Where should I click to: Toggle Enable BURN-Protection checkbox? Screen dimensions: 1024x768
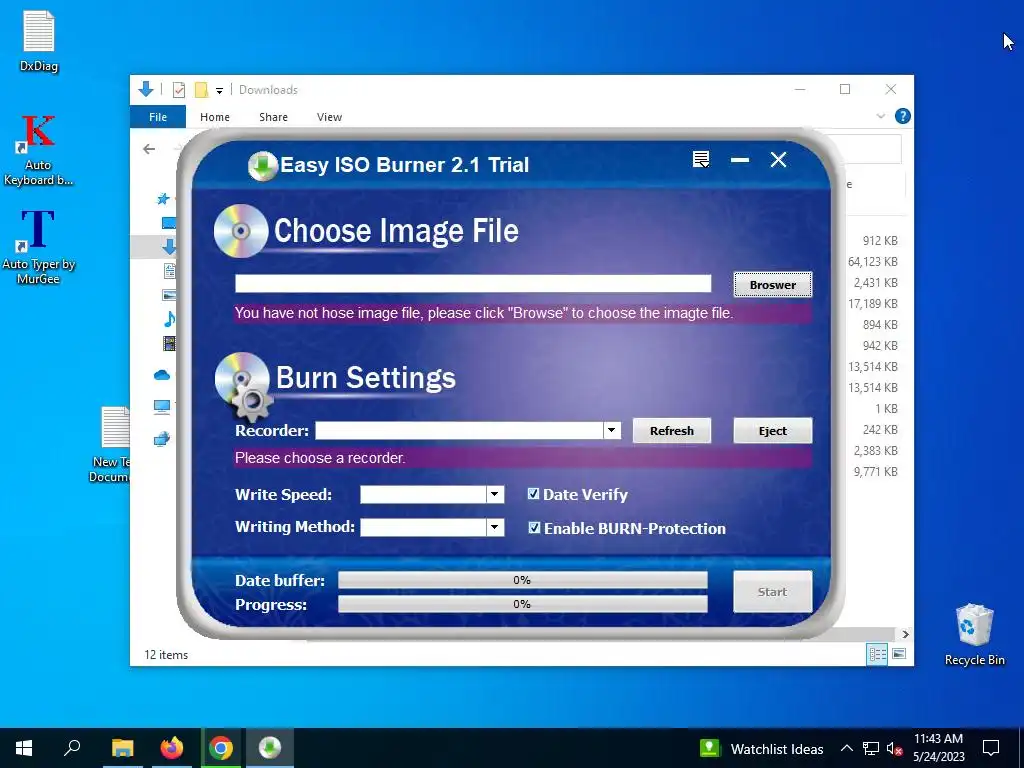point(534,528)
